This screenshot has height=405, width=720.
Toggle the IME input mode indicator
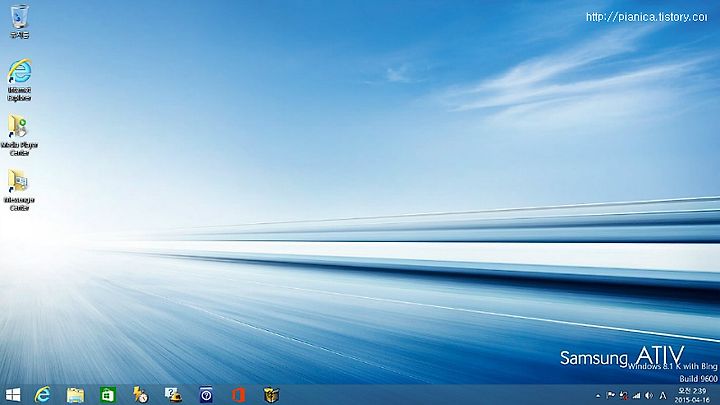point(663,395)
